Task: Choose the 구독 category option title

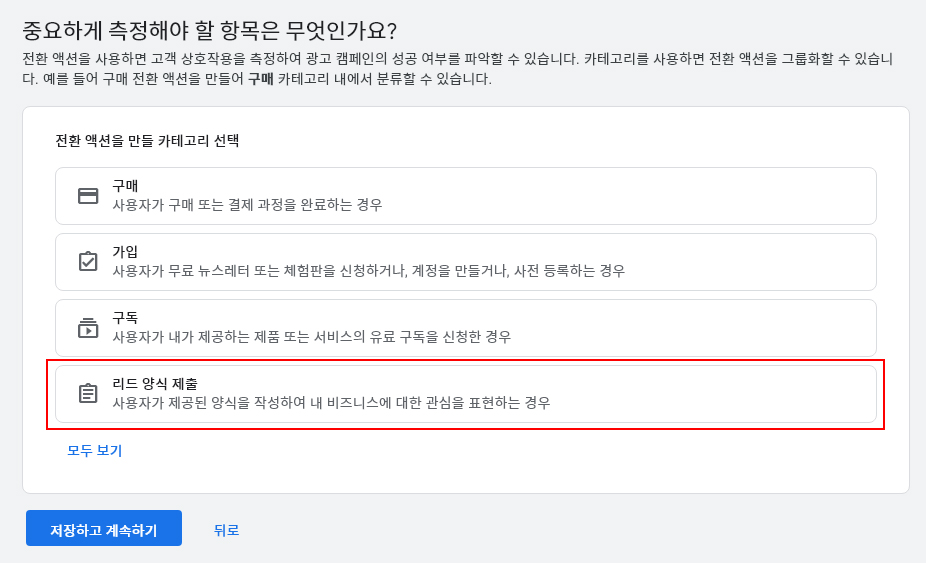Action: click(x=125, y=318)
